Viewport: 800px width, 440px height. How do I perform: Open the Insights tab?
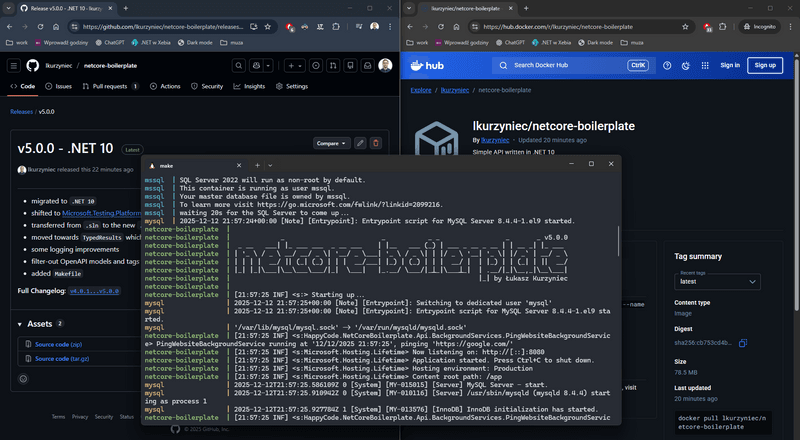coord(249,86)
